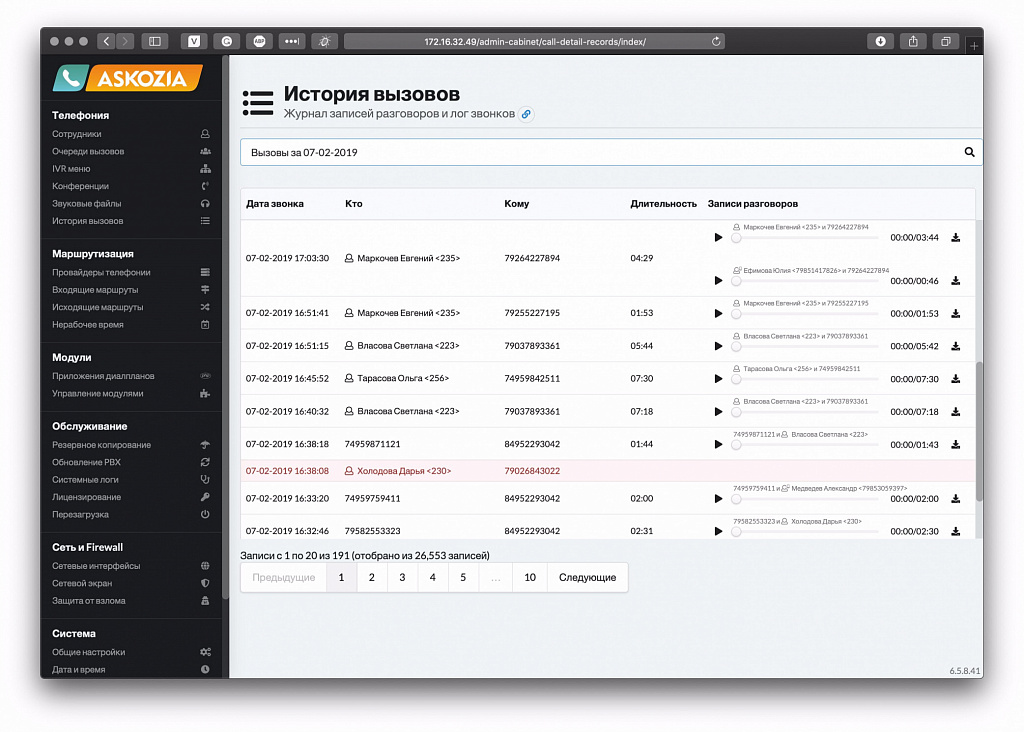Viewport: 1024px width, 732px height.
Task: Click the Следующие pagination button
Action: (x=588, y=577)
